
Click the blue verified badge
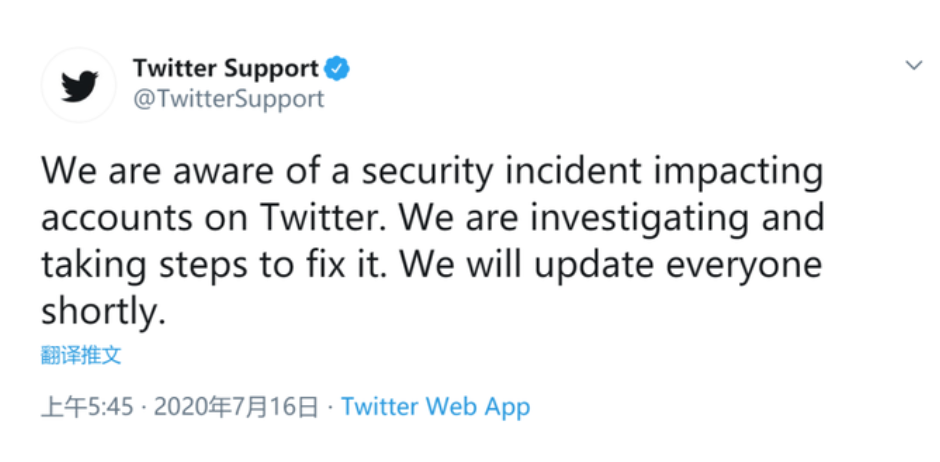(337, 68)
